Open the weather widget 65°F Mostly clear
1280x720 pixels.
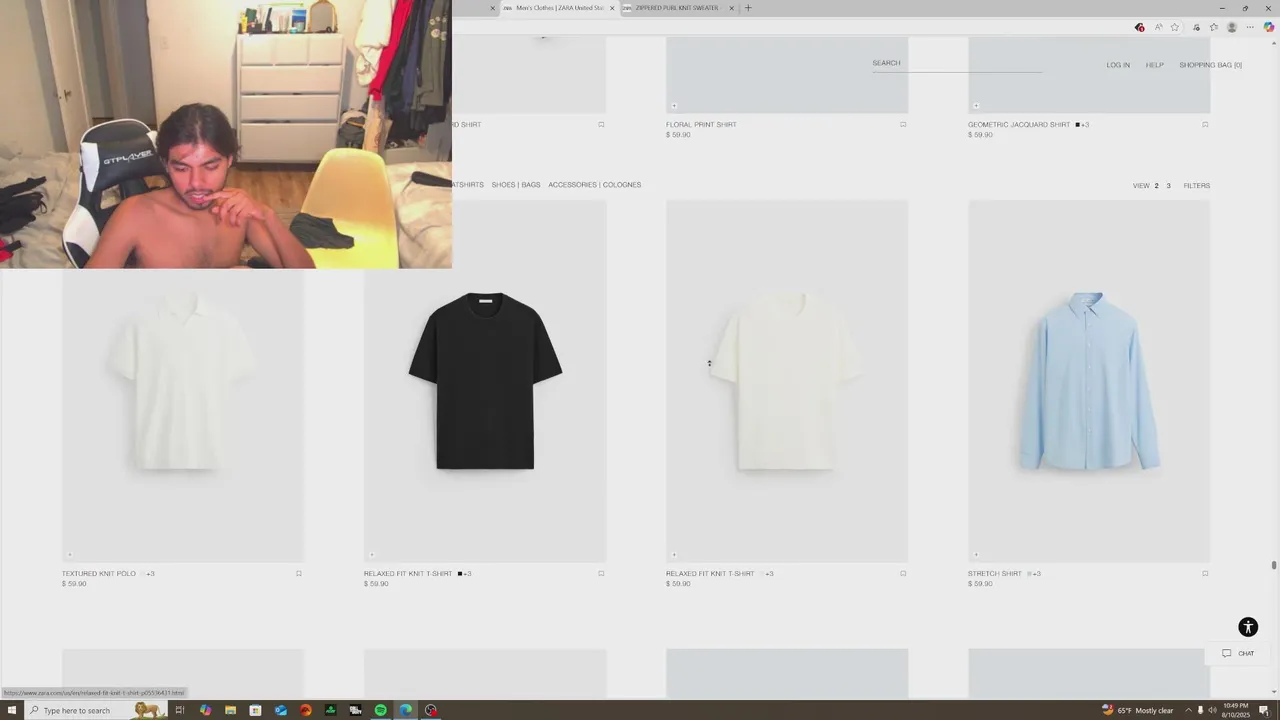pyautogui.click(x=1137, y=710)
